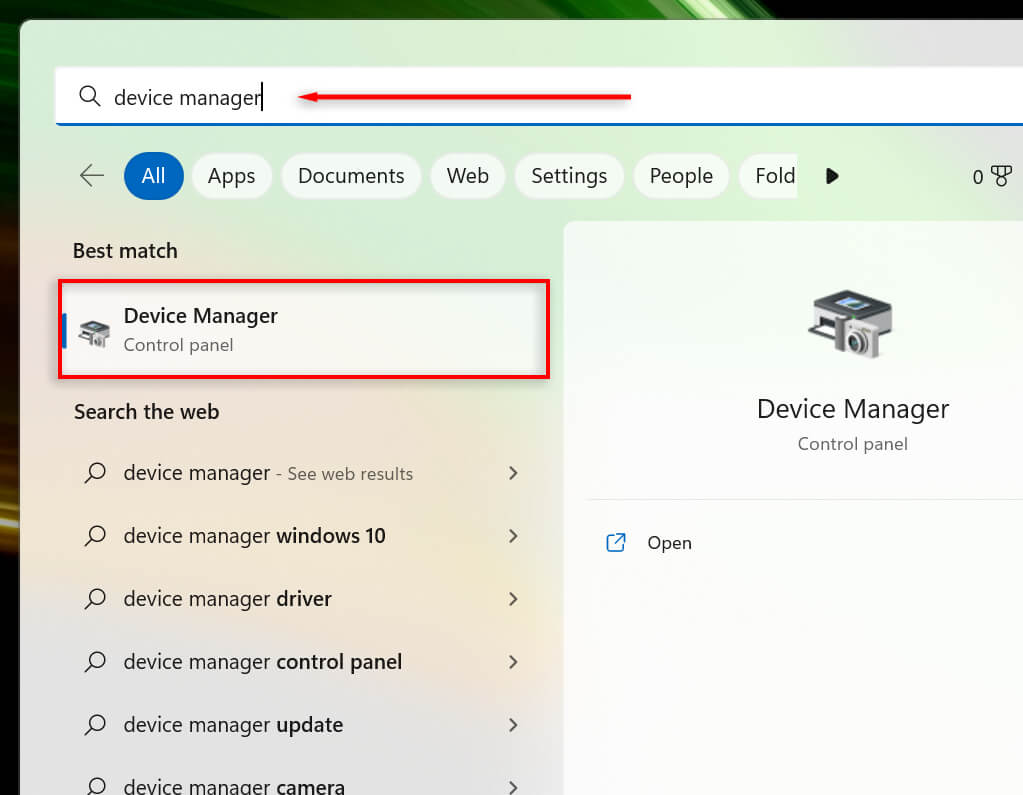Switch to the Web filter tab
The height and width of the screenshot is (795, 1023).
468,176
